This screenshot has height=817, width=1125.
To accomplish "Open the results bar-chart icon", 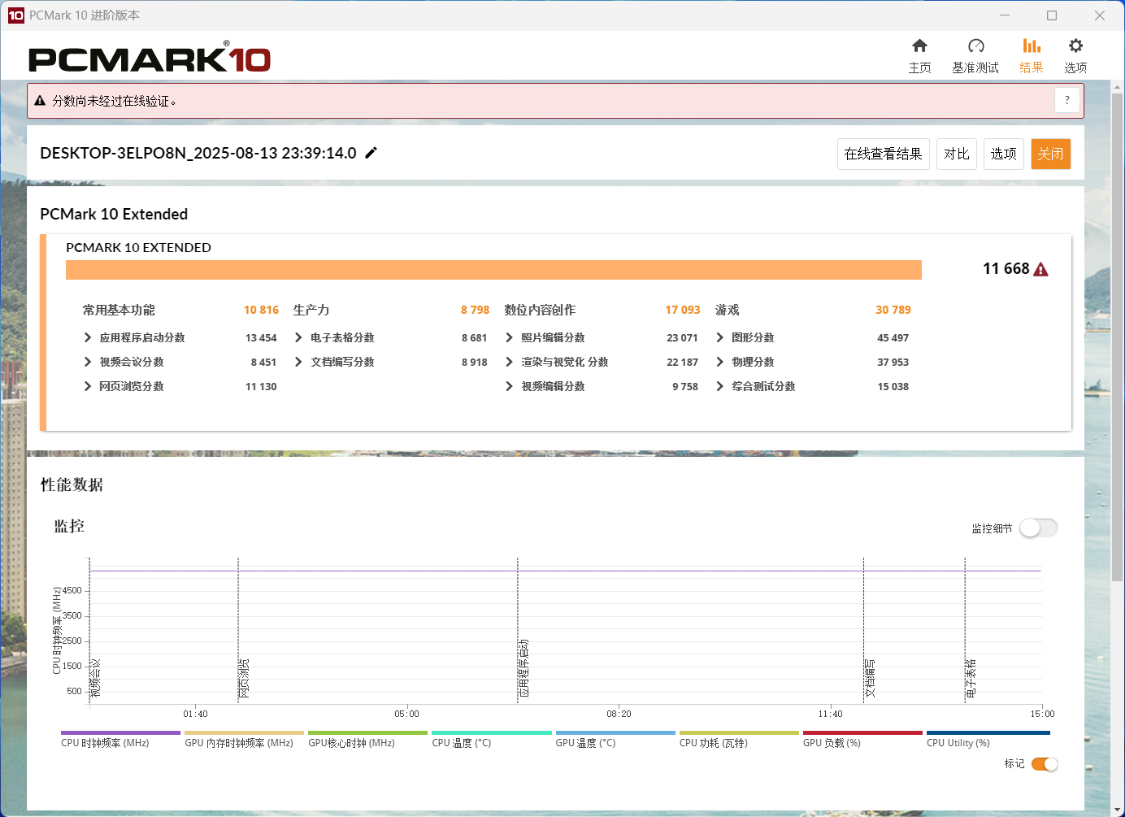I will [1031, 47].
